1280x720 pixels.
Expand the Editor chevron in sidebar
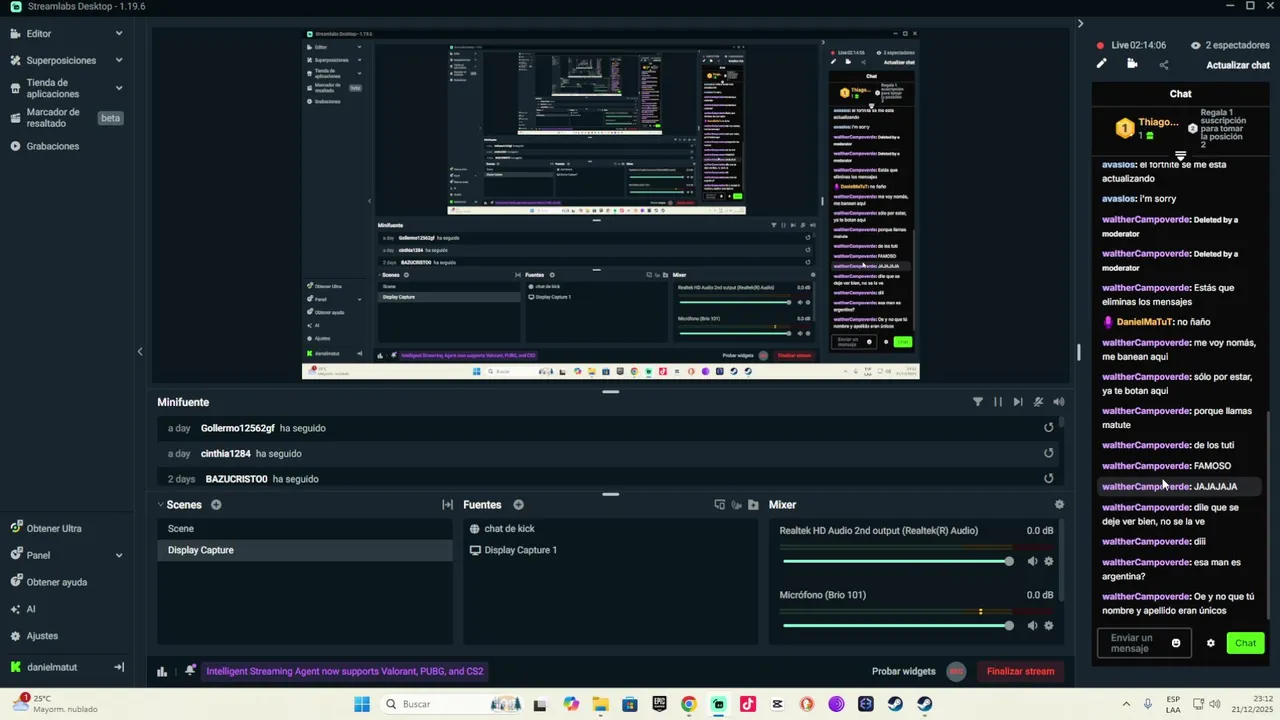coord(119,33)
